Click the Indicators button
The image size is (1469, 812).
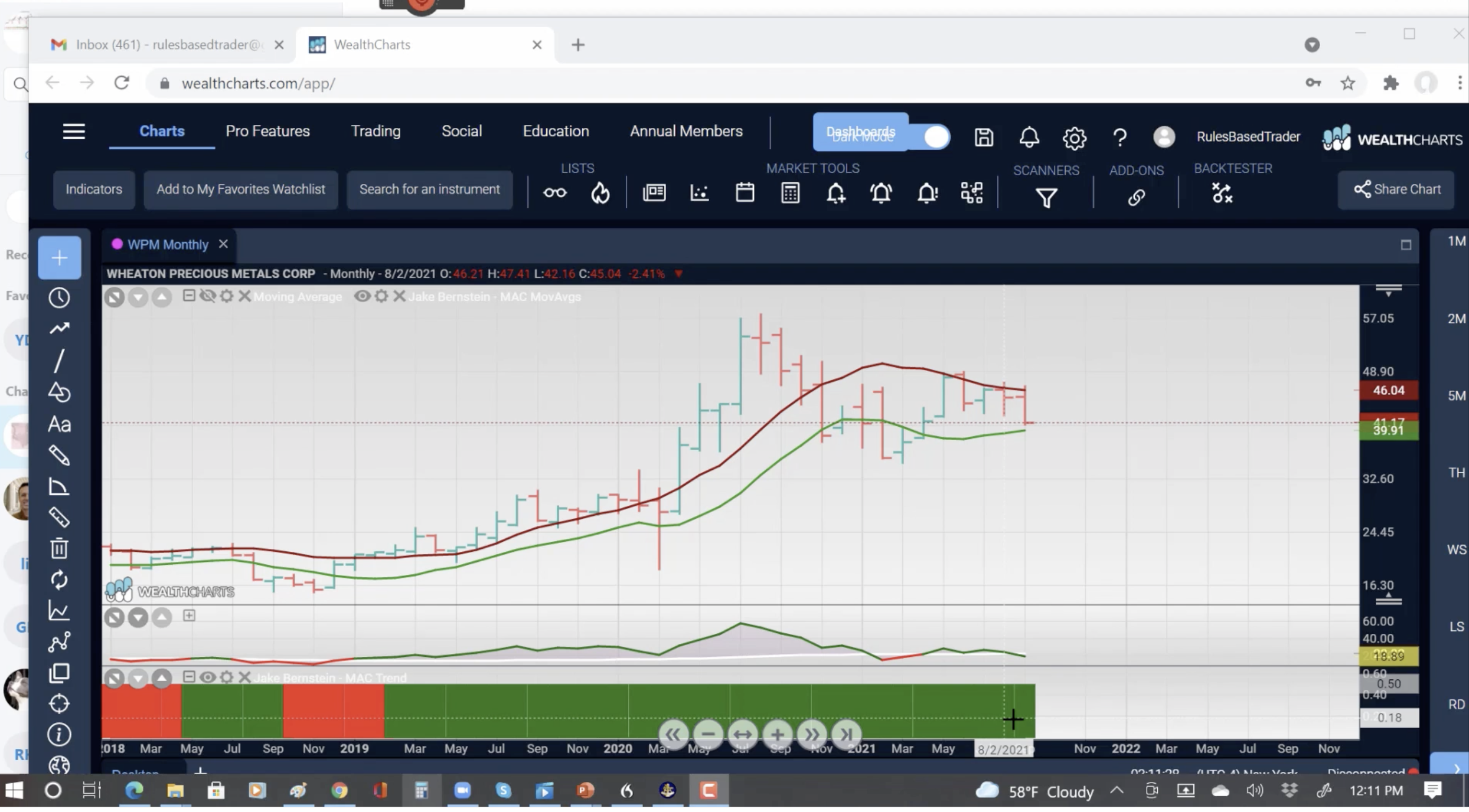(x=94, y=189)
